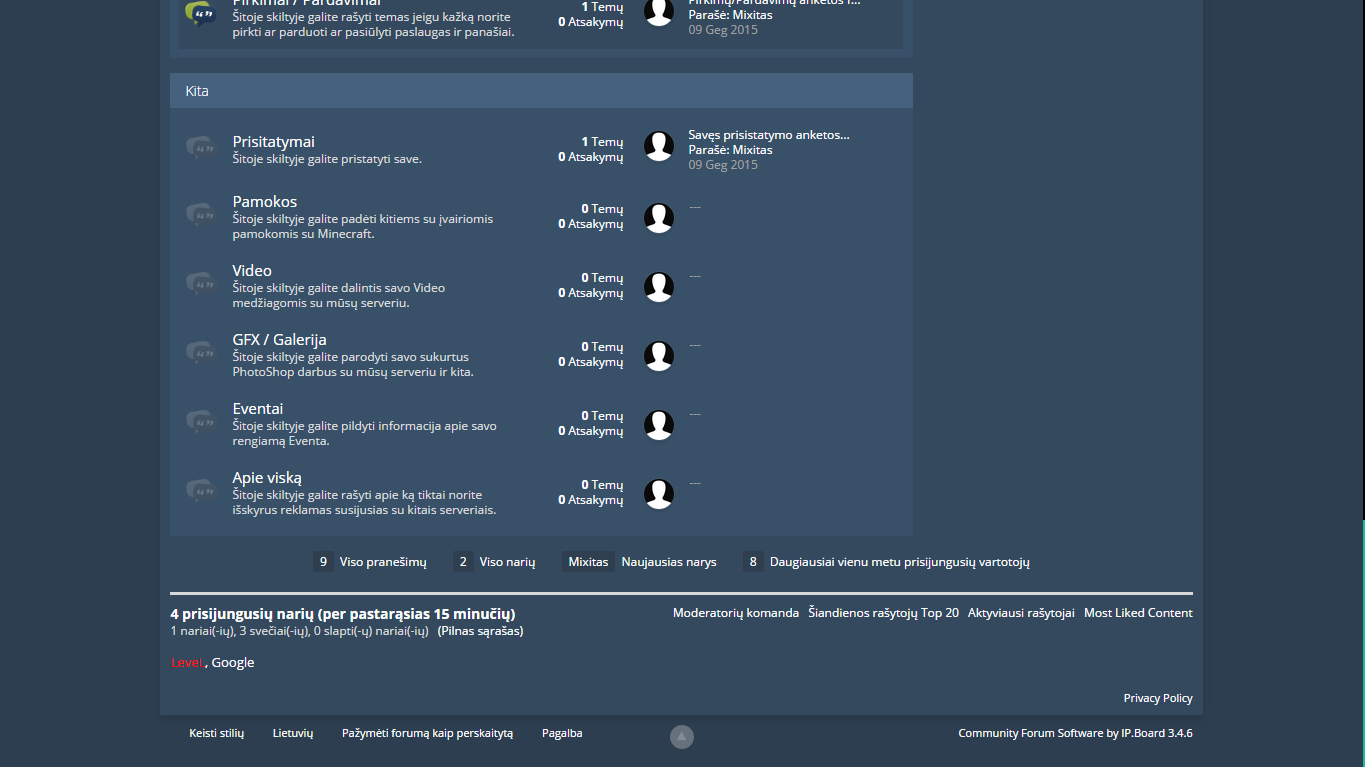This screenshot has width=1365, height=767.
Task: Open the Lietuvių language selector
Action: [x=293, y=733]
